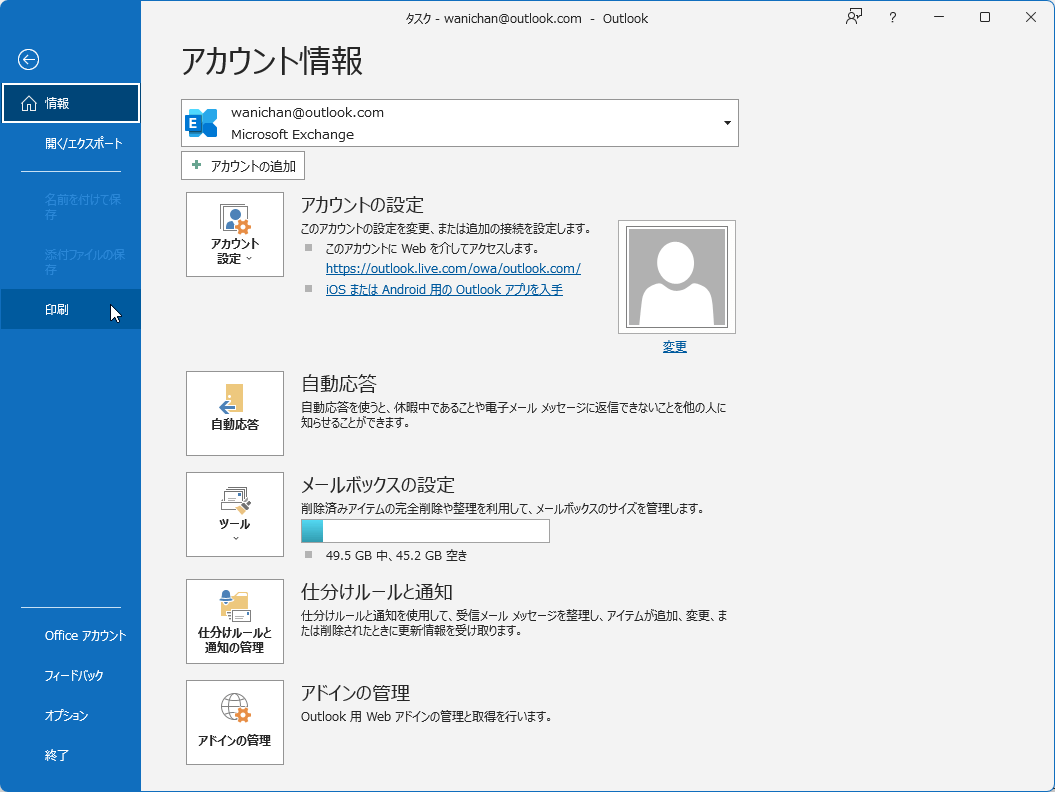
Task: Click the home icon beside 情報
Action: click(29, 103)
